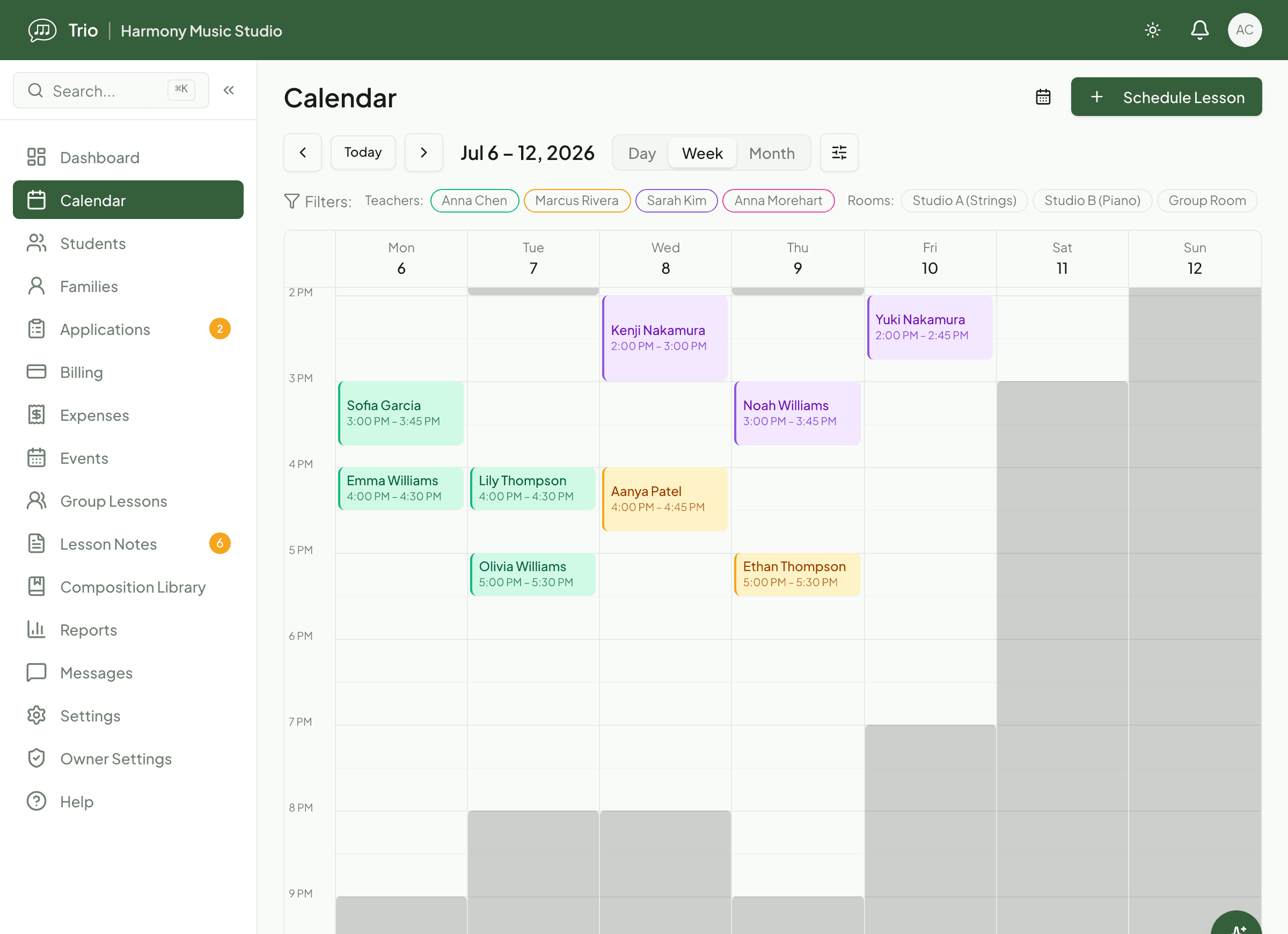Viewport: 1288px width, 934px height.
Task: Collapse the sidebar with the double chevron
Action: pyautogui.click(x=229, y=90)
